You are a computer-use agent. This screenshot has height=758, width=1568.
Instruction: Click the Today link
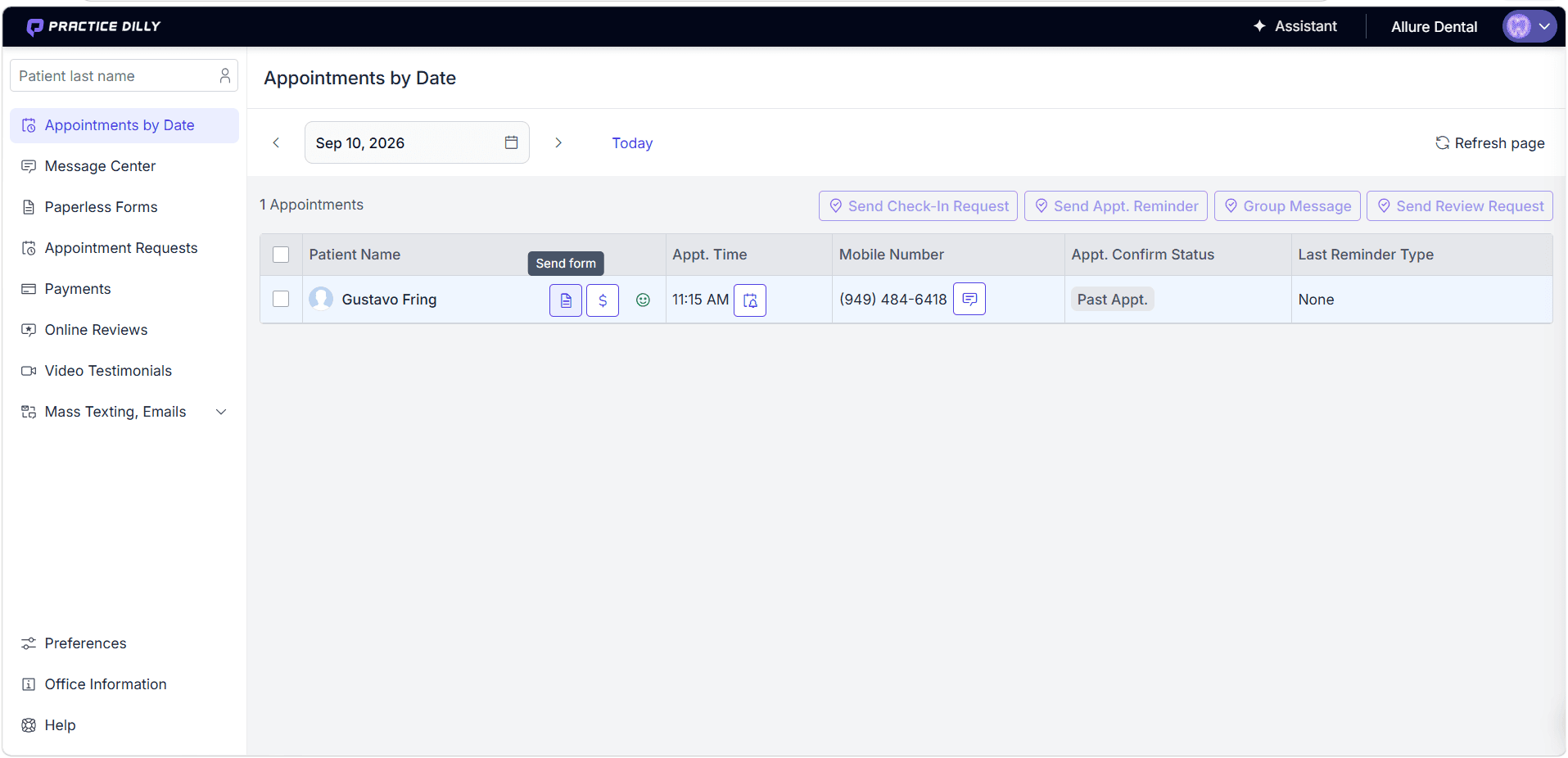click(x=632, y=143)
